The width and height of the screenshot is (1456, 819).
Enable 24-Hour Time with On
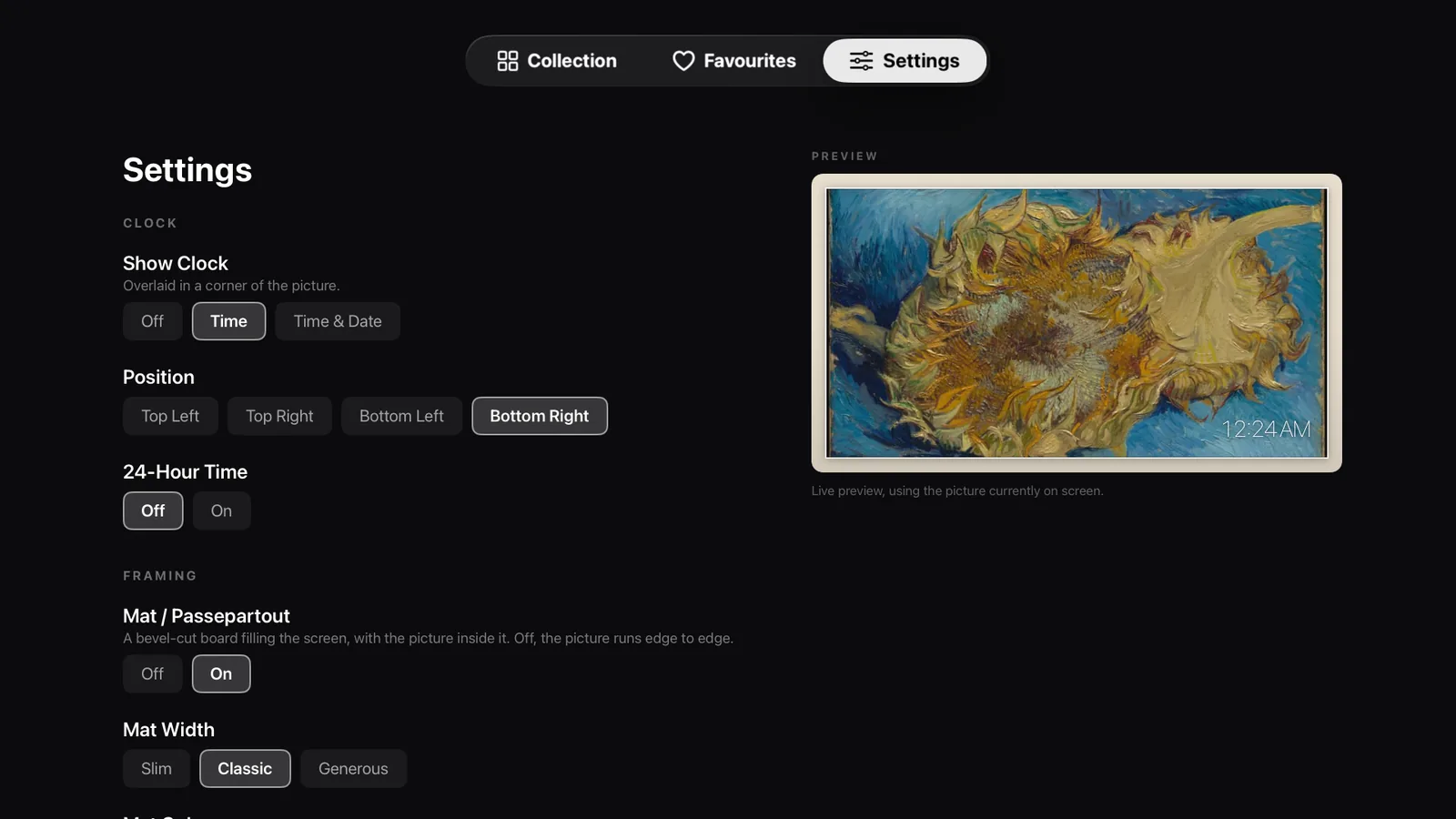[x=221, y=511]
